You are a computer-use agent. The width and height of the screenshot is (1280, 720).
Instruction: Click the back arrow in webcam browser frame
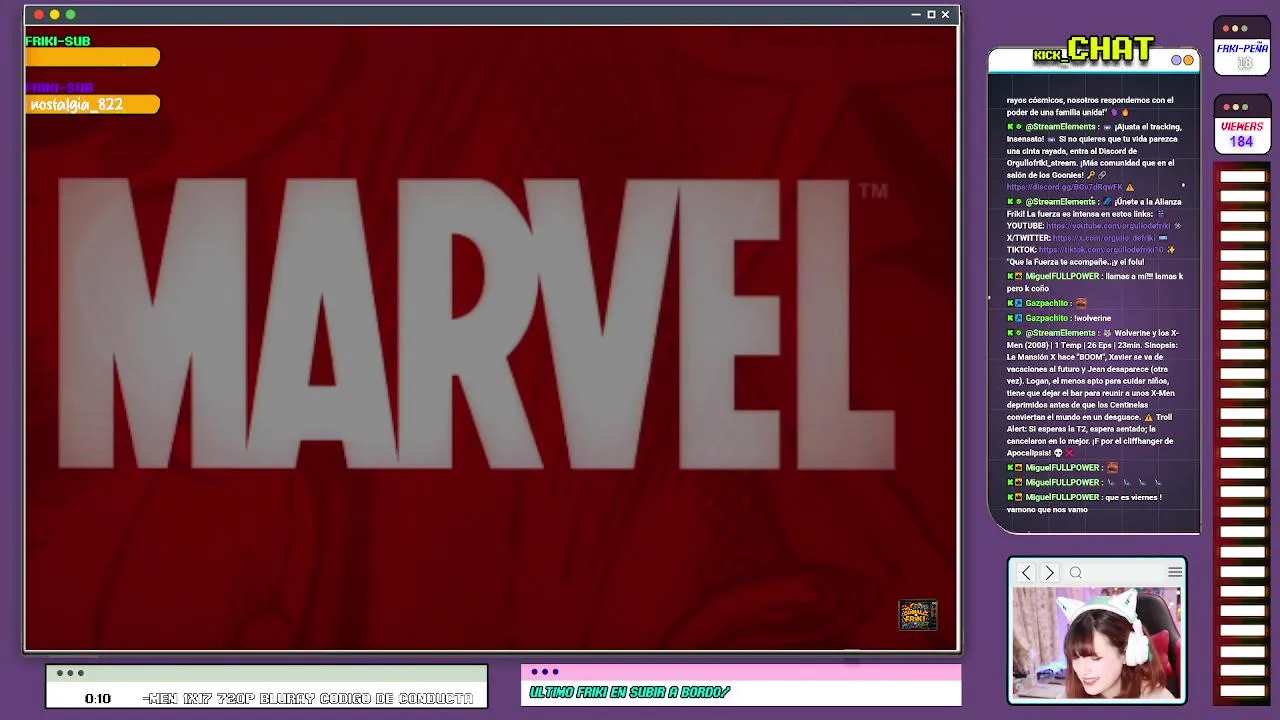pyautogui.click(x=1026, y=573)
